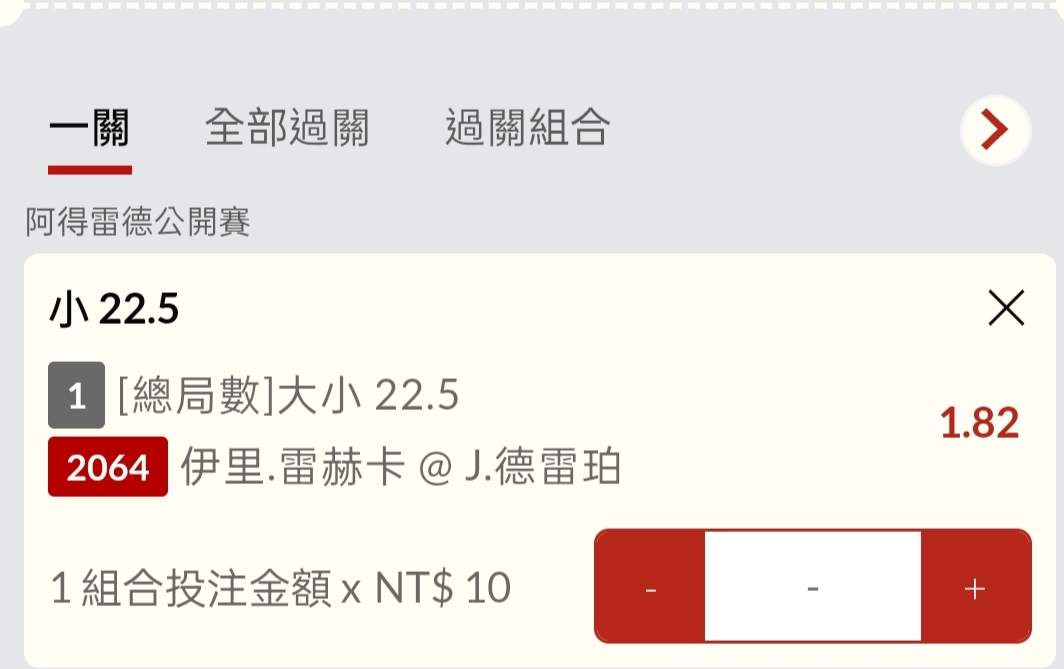Open the 全部過關 tab
Screen dimensions: 1064x669
tap(287, 129)
